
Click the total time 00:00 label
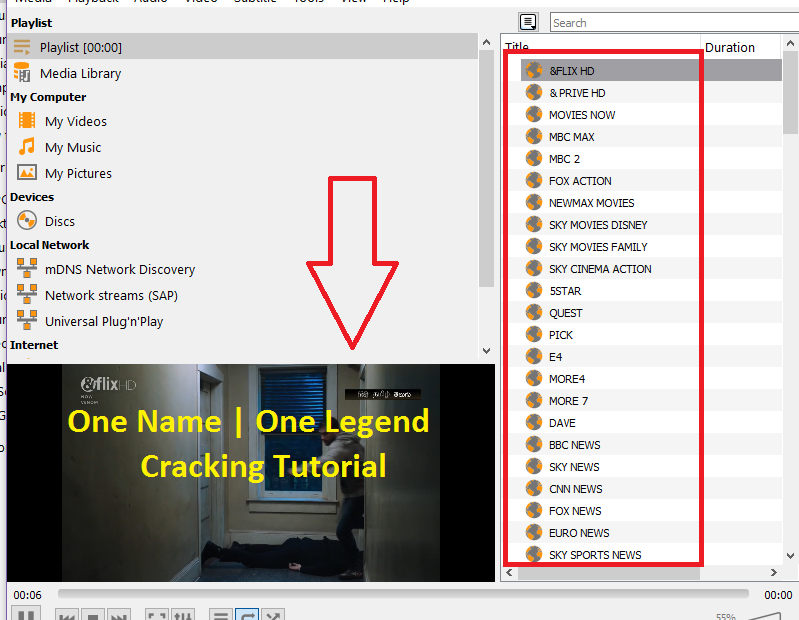tap(778, 595)
